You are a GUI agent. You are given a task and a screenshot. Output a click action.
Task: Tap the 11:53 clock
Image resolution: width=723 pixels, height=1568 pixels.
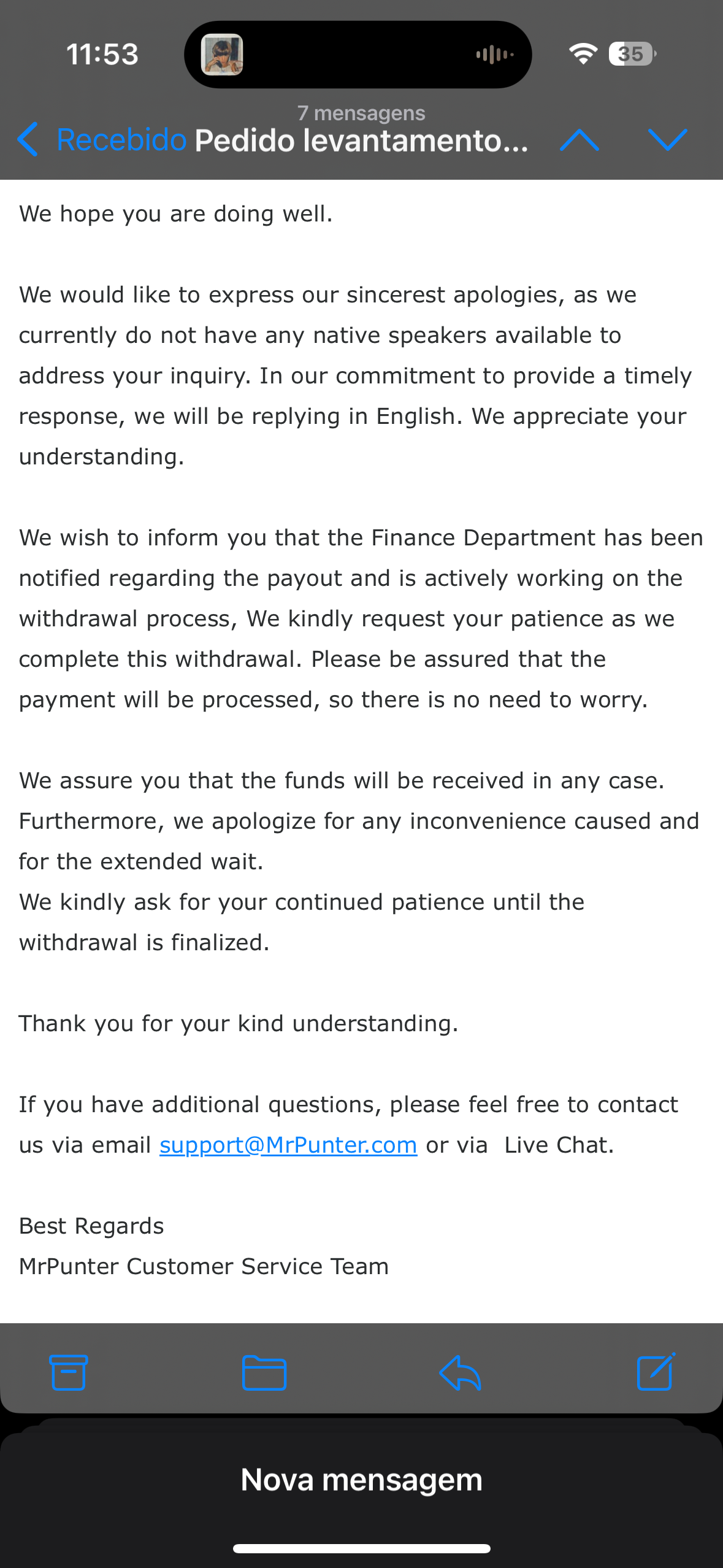click(102, 54)
